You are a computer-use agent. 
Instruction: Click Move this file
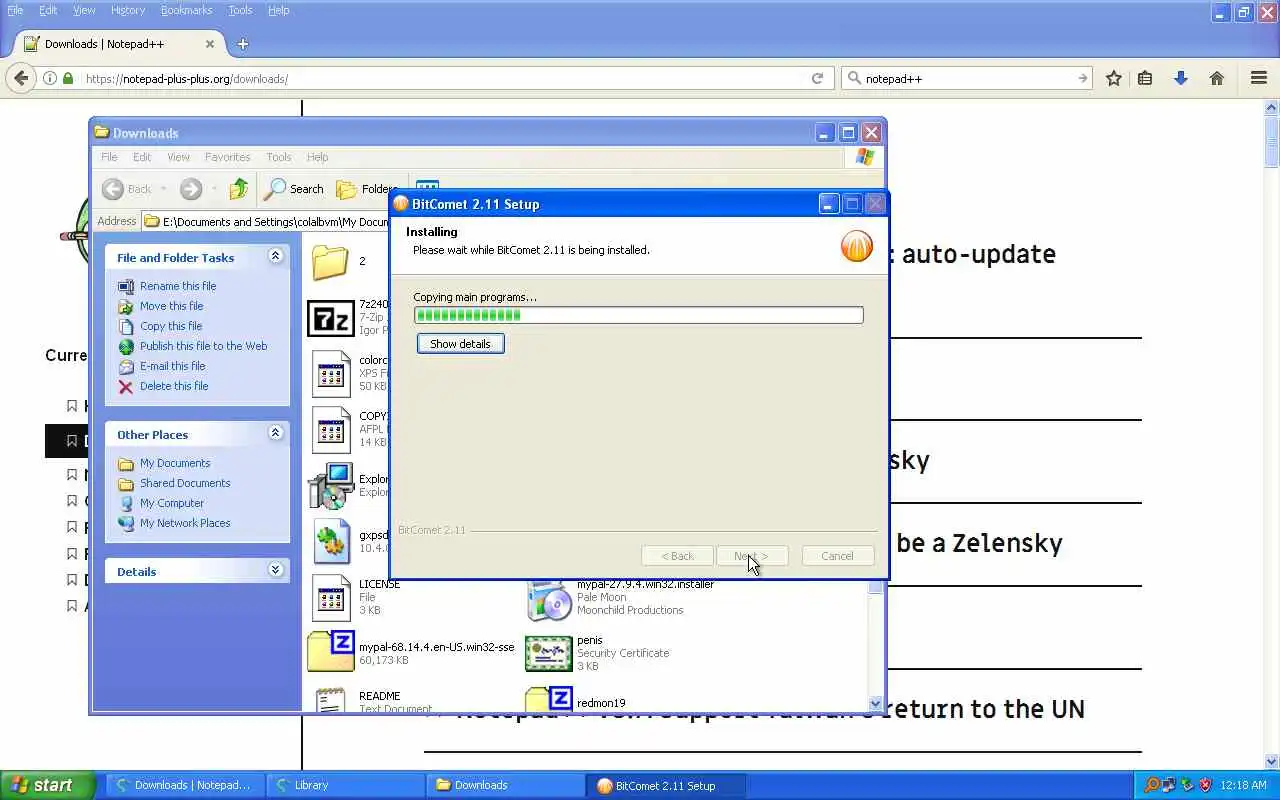(x=171, y=306)
